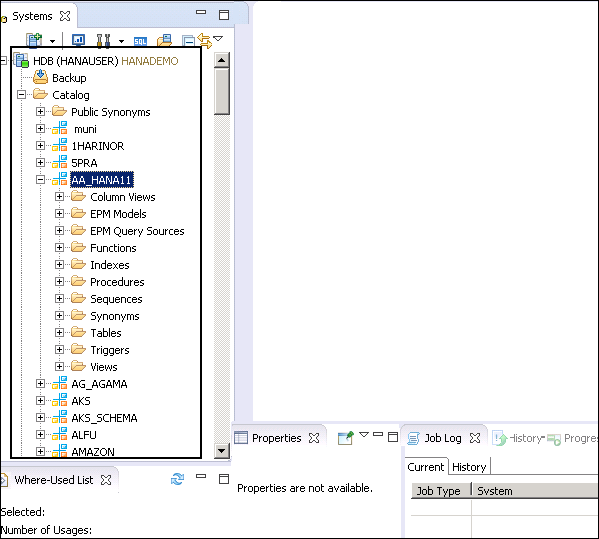
Task: Expand the Public Synonyms folder
Action: point(40,112)
